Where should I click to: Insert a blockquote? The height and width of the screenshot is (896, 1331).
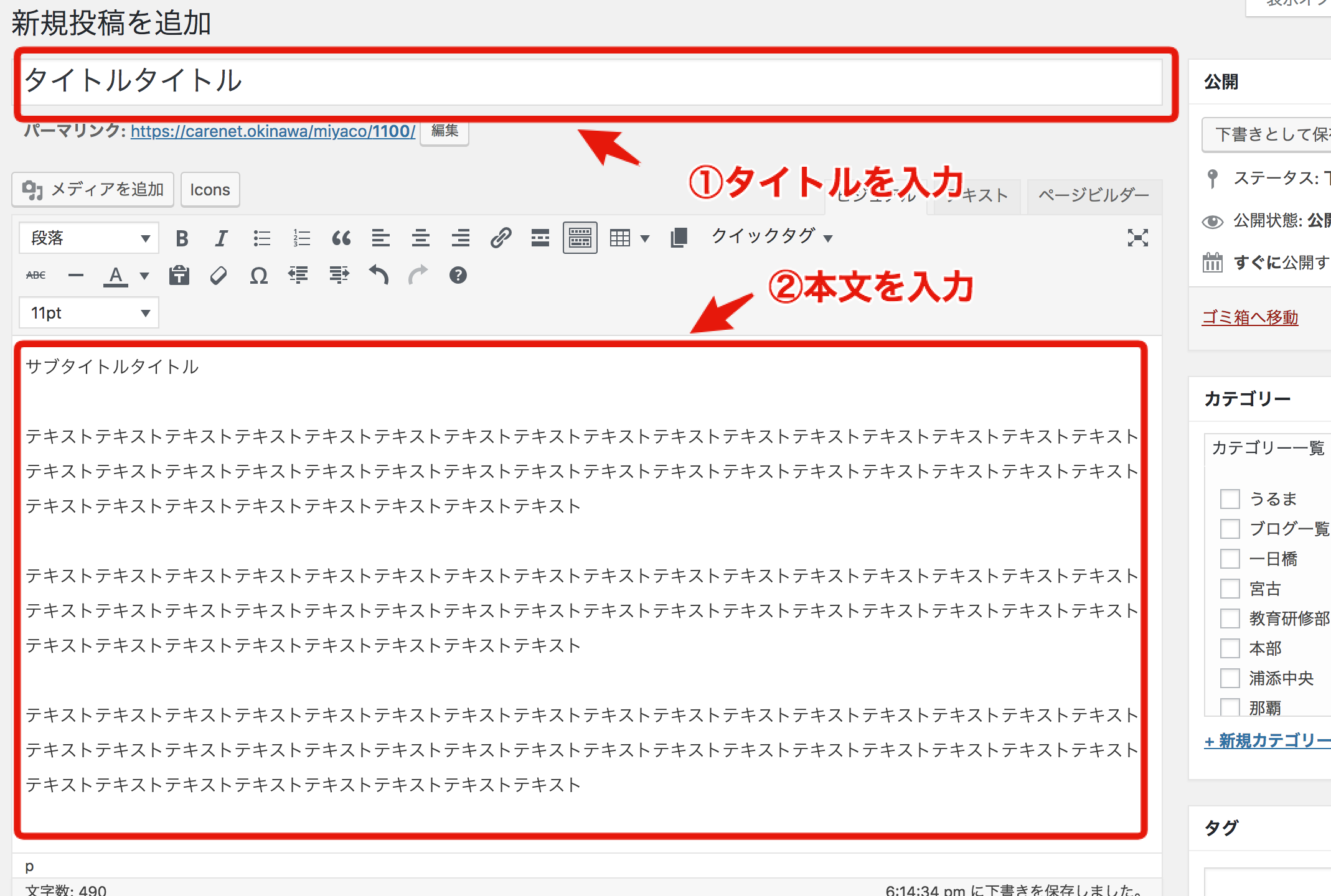pos(341,238)
